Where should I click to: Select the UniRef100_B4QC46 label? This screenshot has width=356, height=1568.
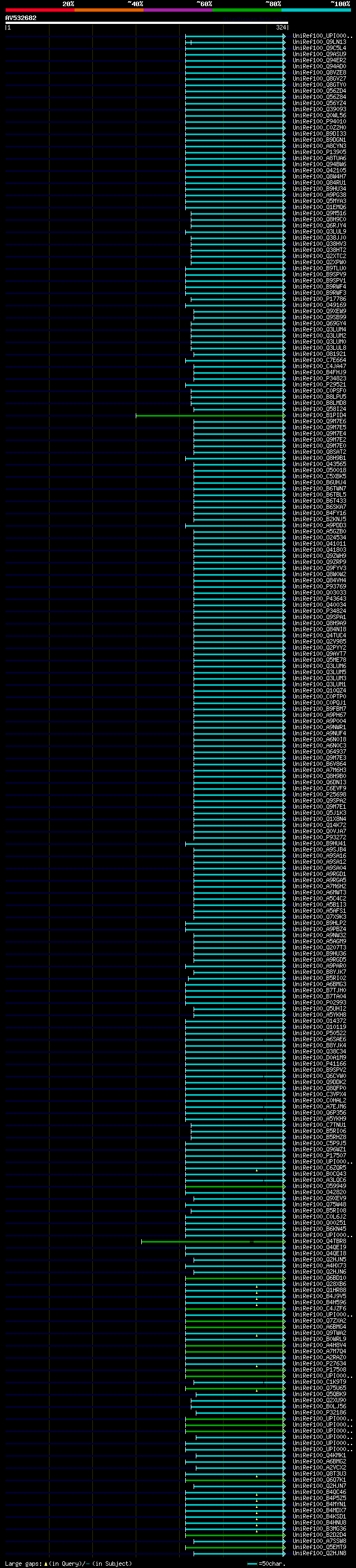pyautogui.click(x=319, y=1492)
